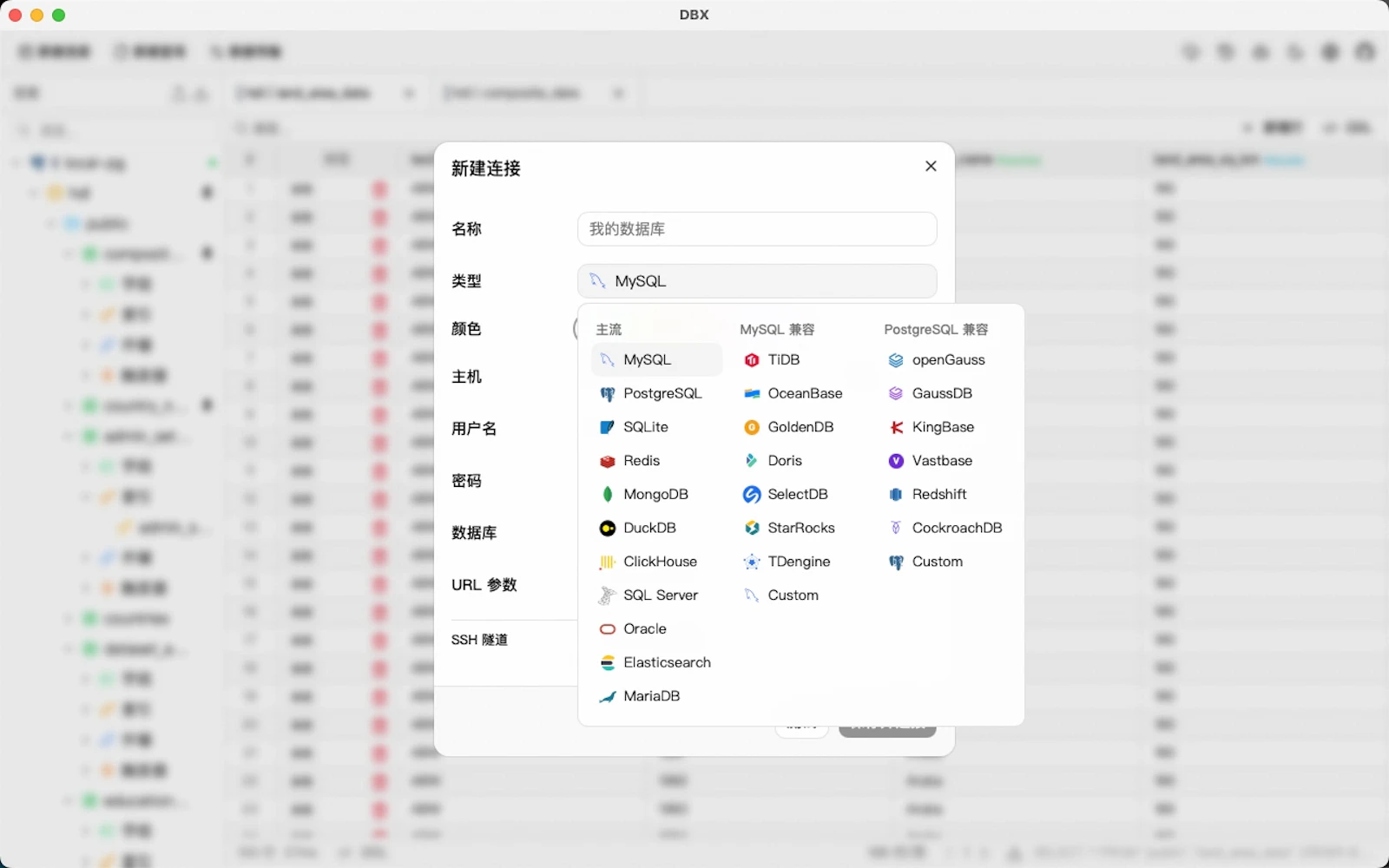Click the 主机 label

click(x=466, y=377)
